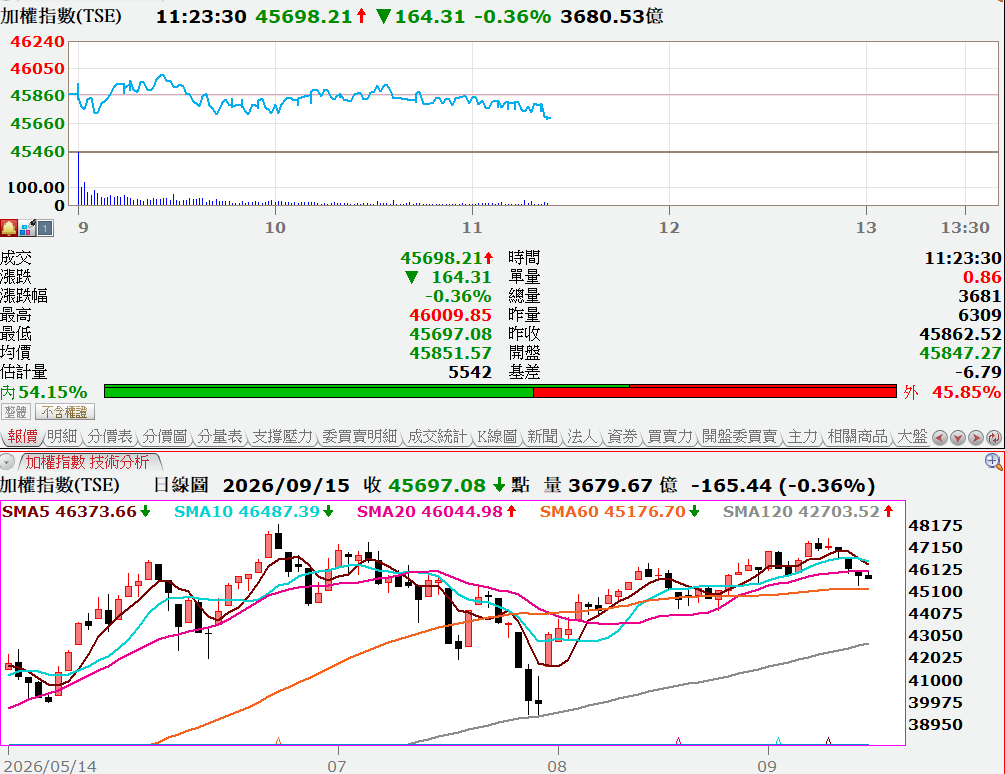Open the 法人 tab
1005x774 pixels.
pyautogui.click(x=582, y=436)
